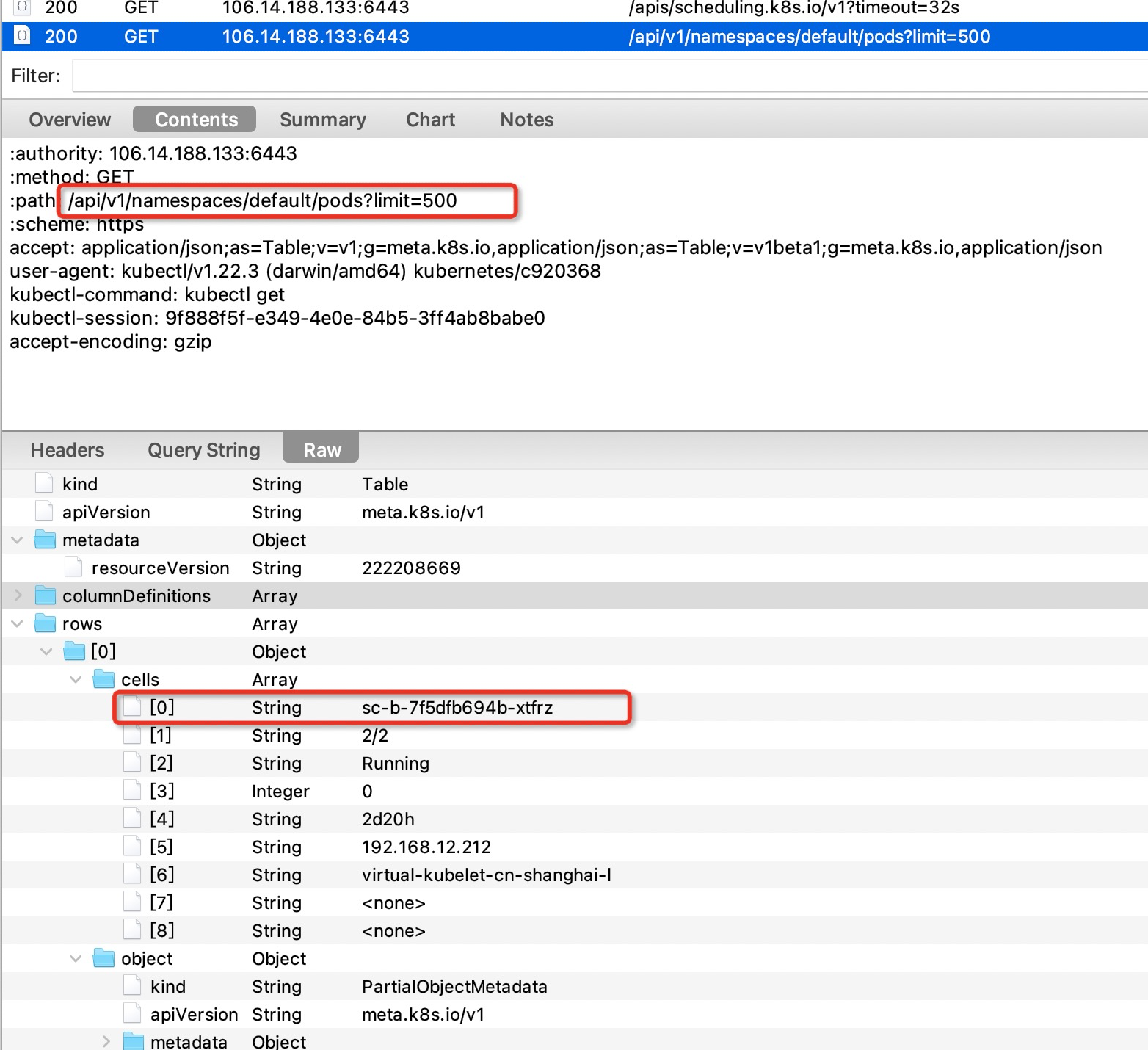Click the file icon beside kind Table
Viewport: 1148px width, 1050px height.
(44, 484)
